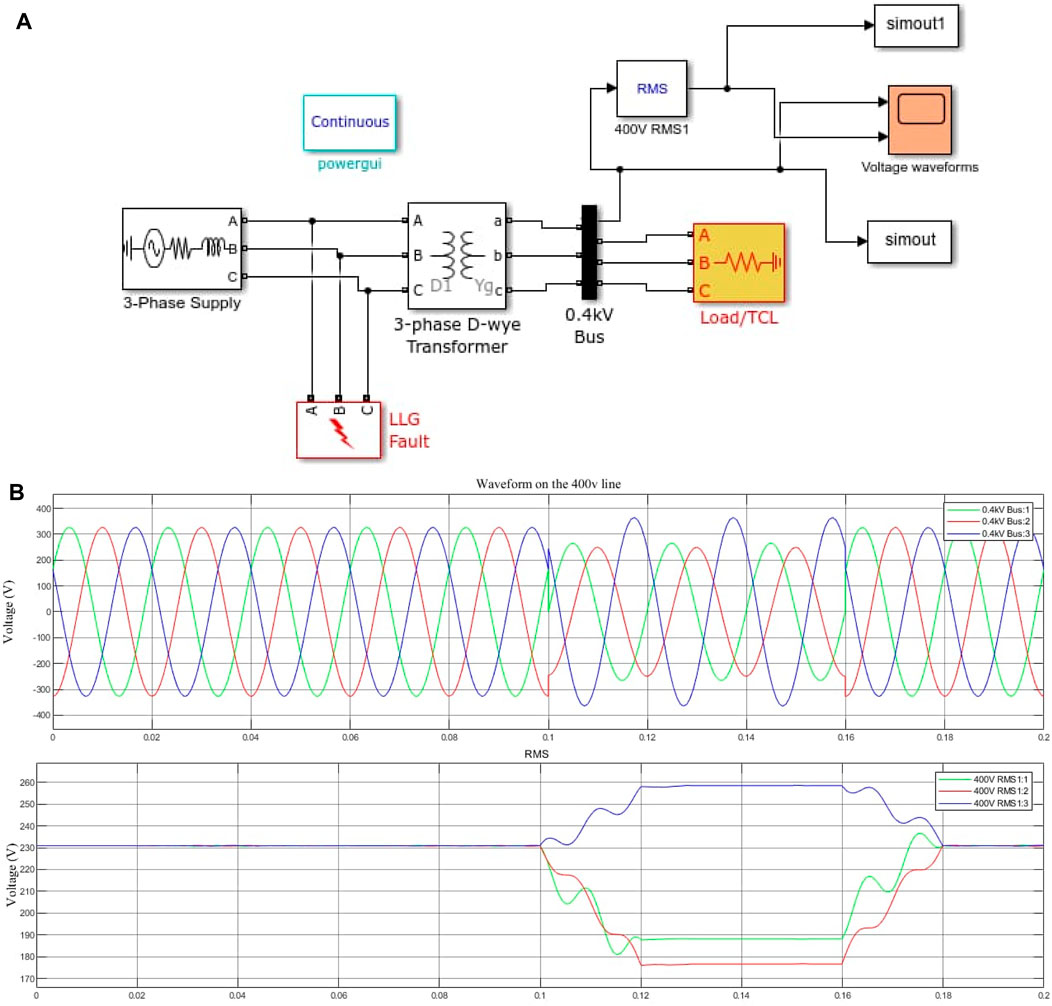1052x1006 pixels.
Task: Open the 3-phase D-wye Transformer block
Action: pyautogui.click(x=457, y=256)
